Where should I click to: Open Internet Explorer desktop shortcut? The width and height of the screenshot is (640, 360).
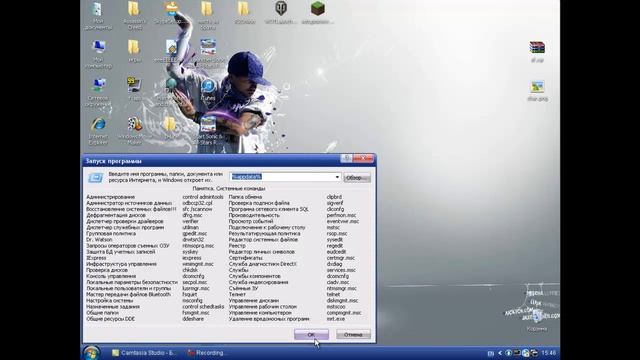(98, 131)
